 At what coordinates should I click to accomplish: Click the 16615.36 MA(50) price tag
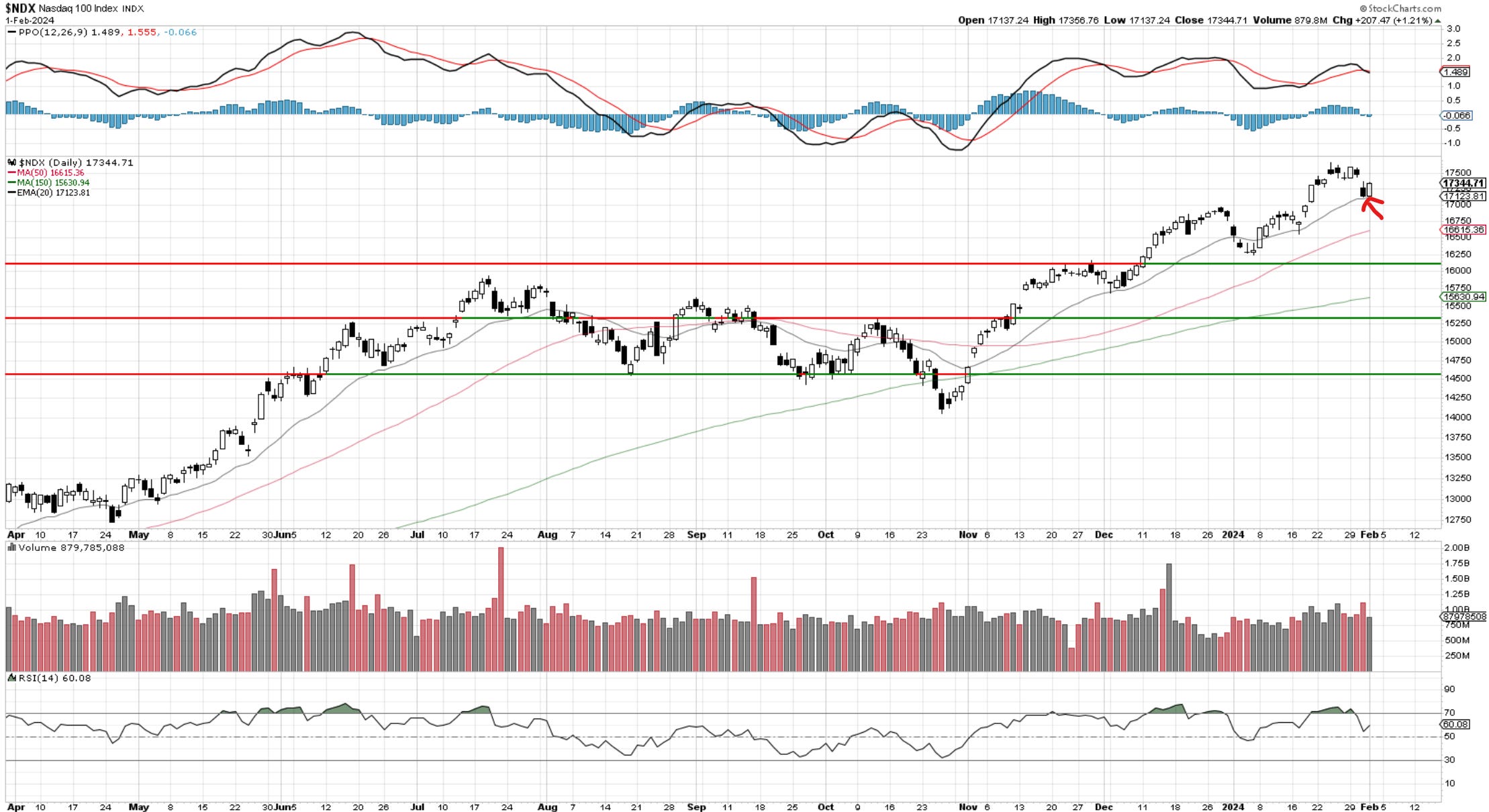tap(1463, 230)
